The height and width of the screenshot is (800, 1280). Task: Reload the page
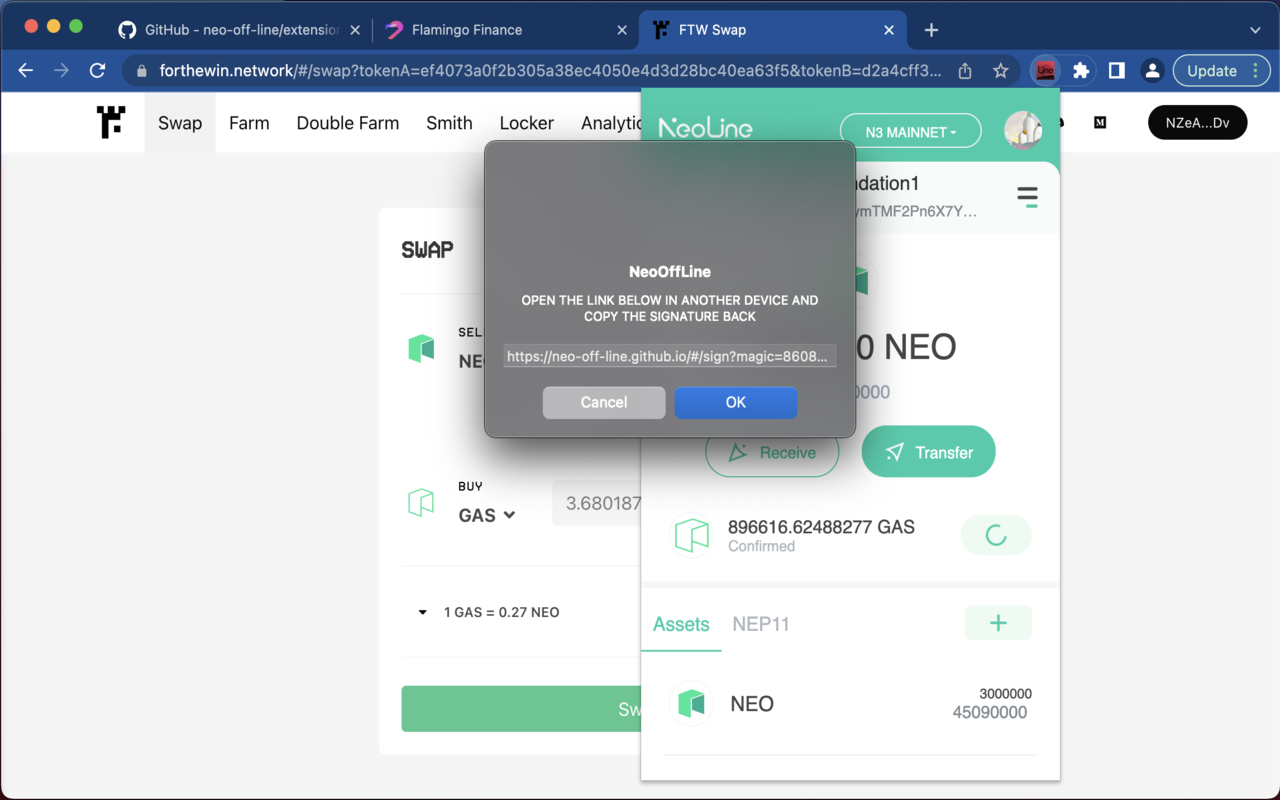point(97,71)
